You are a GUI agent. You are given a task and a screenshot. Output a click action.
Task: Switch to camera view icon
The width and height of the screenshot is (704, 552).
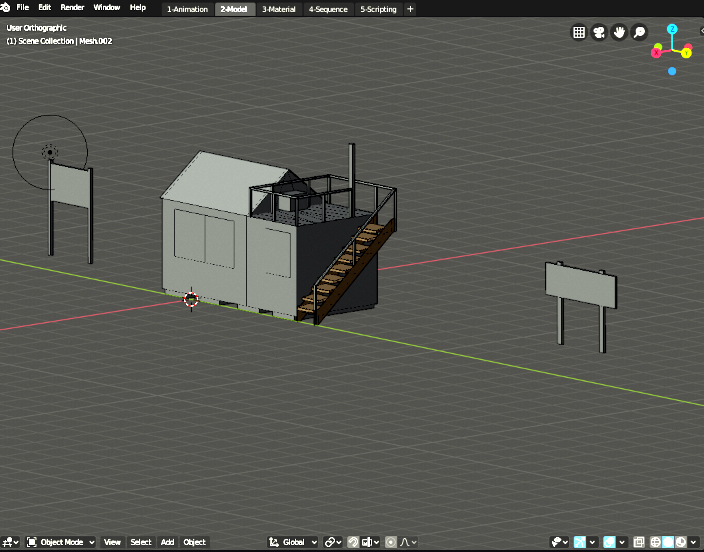point(599,32)
